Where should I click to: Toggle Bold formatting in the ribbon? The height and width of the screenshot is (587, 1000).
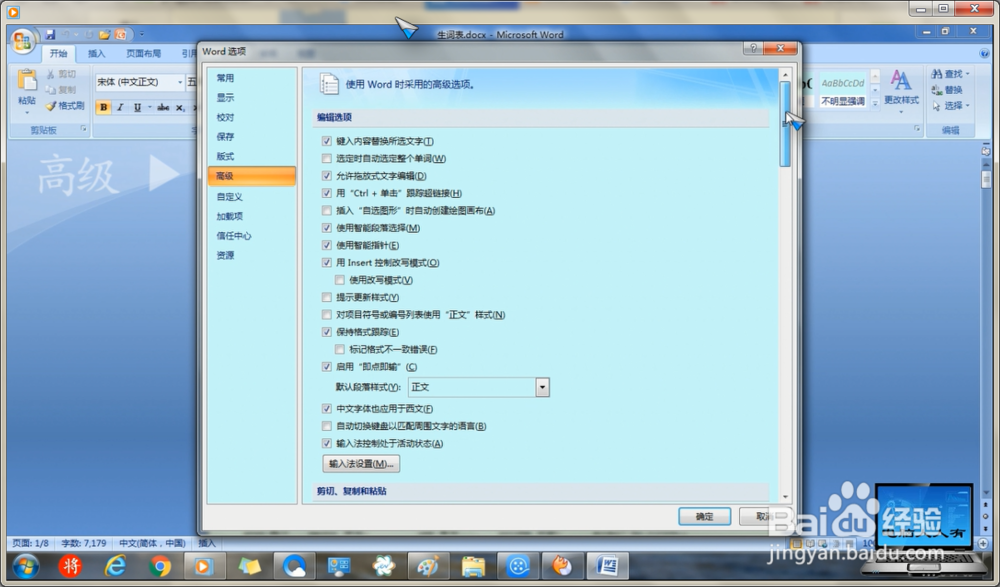pyautogui.click(x=103, y=107)
